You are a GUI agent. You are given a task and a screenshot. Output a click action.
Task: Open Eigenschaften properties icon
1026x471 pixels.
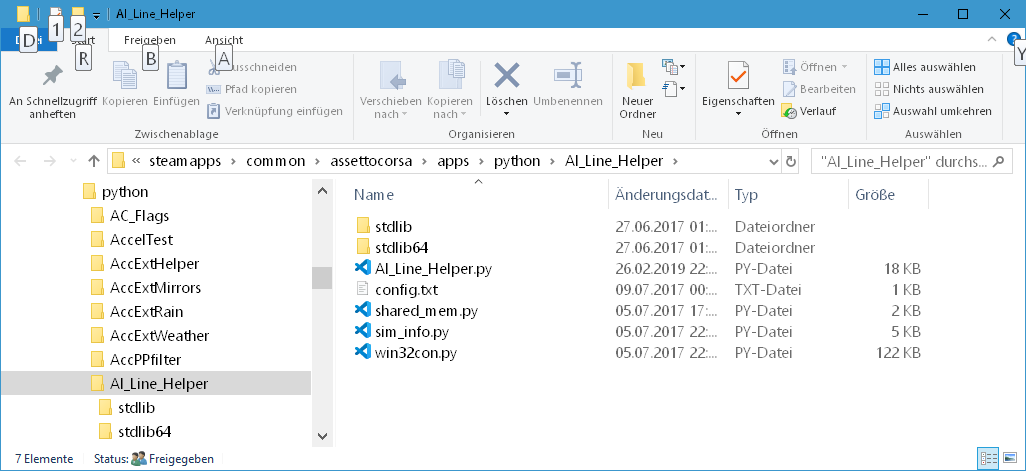pyautogui.click(x=738, y=76)
